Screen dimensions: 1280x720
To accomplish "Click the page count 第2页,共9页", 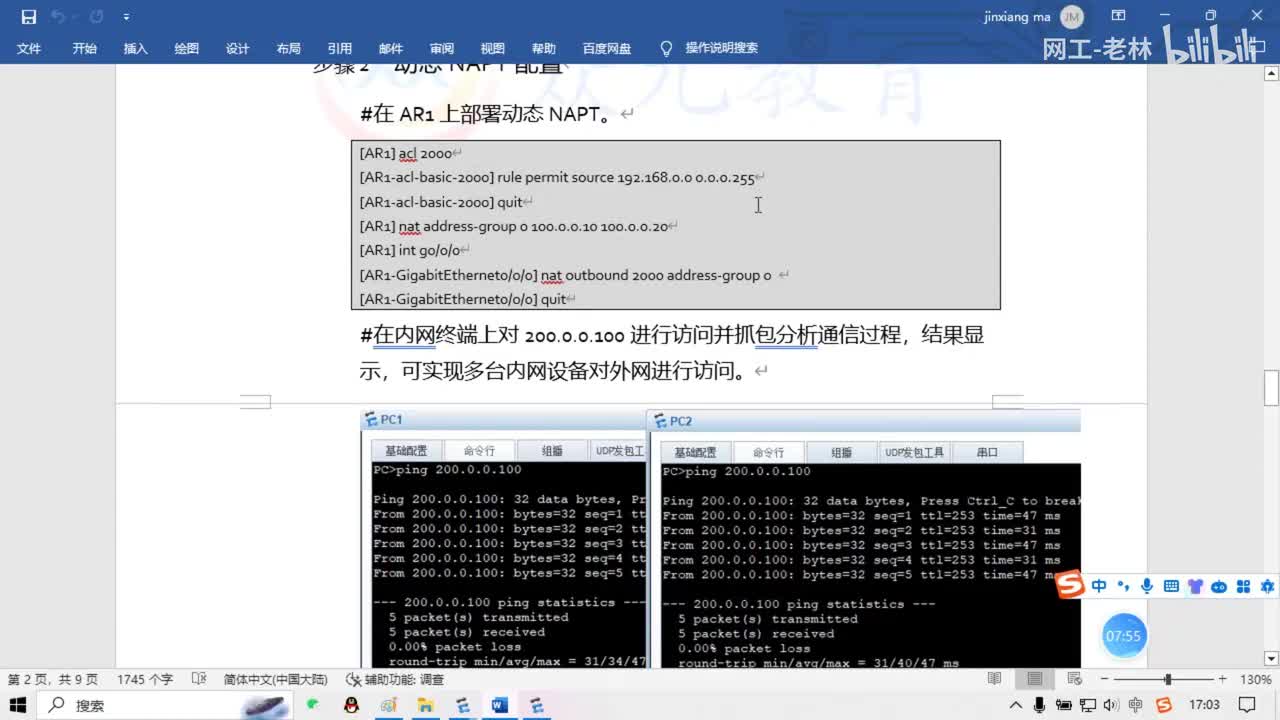I will coord(53,679).
